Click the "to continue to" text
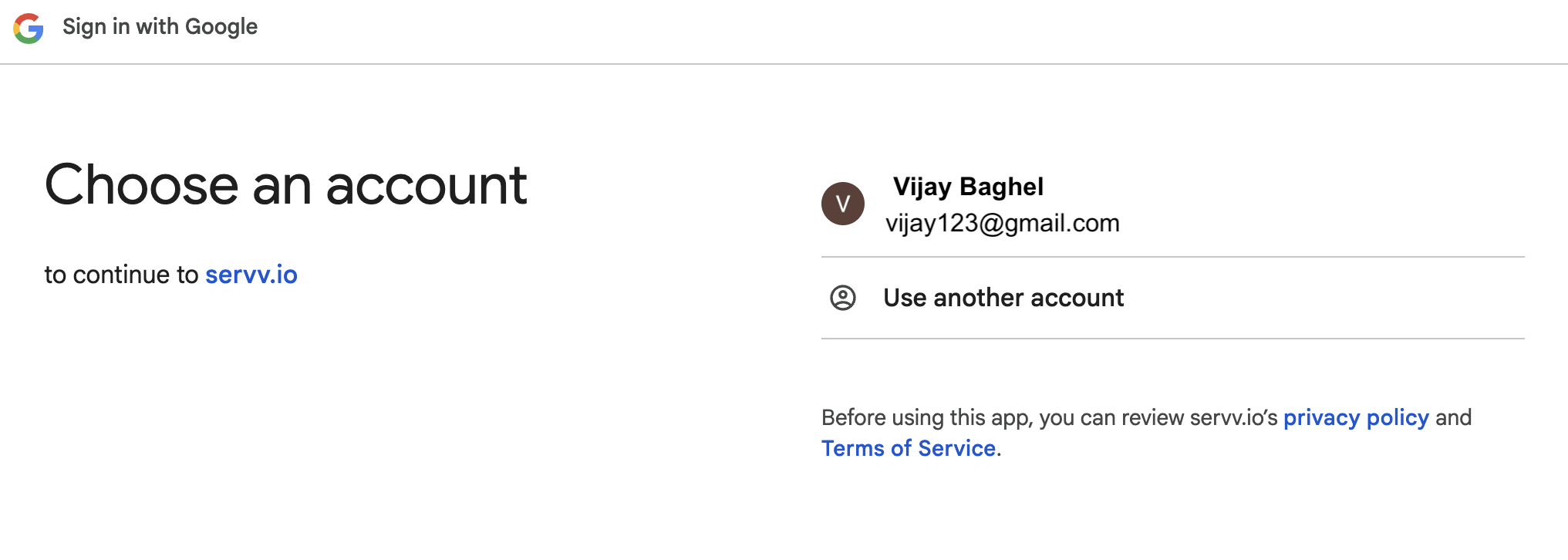This screenshot has height=560, width=1568. click(121, 275)
